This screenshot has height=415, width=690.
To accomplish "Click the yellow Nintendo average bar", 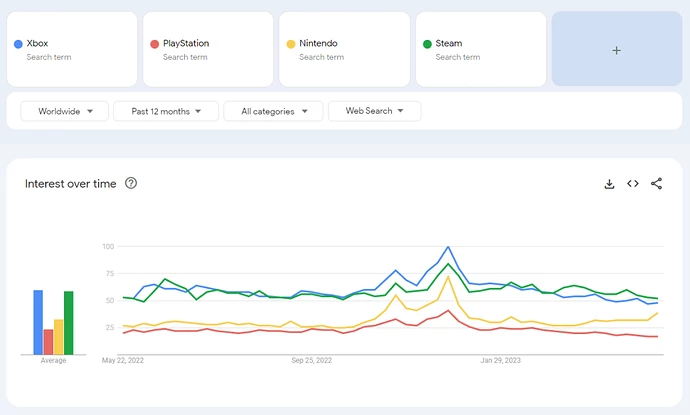I will point(59,337).
